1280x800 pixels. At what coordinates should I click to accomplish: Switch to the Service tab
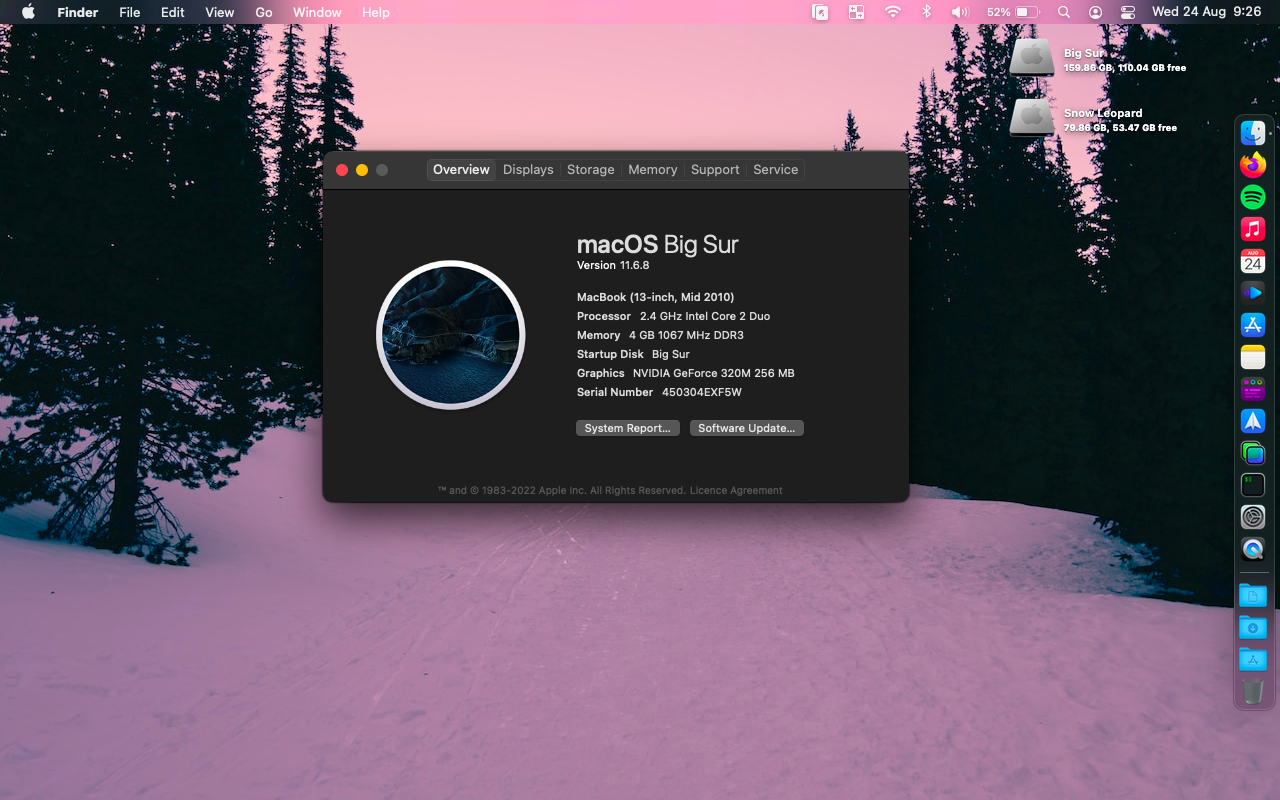pos(776,170)
